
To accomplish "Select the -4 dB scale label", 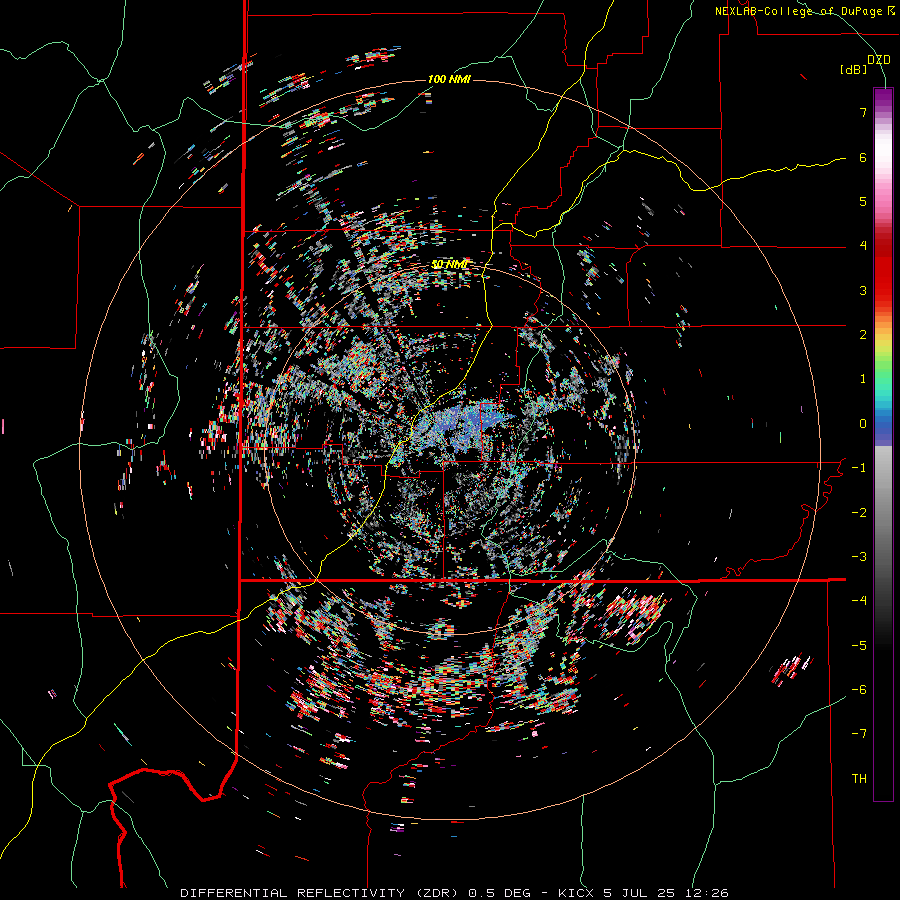I will point(859,601).
